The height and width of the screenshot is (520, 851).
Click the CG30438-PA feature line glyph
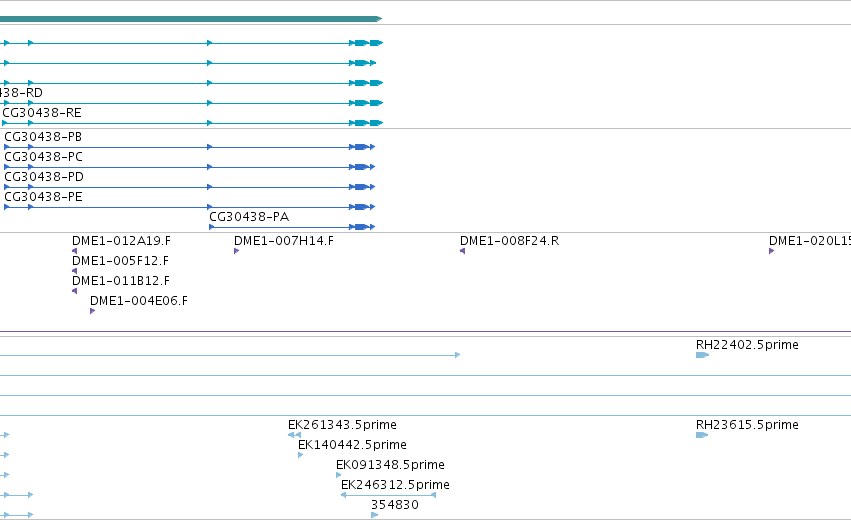pos(292,227)
